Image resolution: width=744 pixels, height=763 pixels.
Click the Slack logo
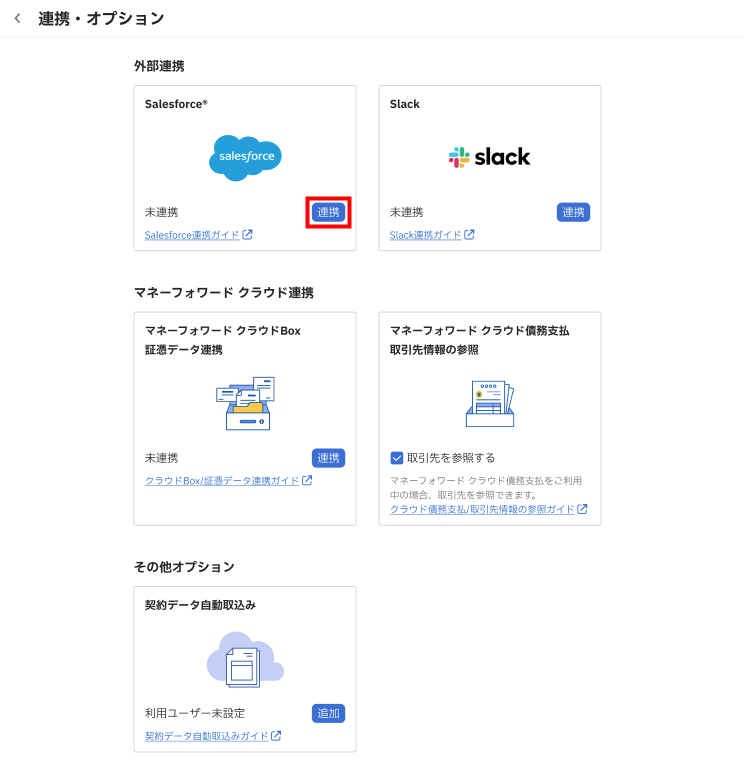[489, 157]
